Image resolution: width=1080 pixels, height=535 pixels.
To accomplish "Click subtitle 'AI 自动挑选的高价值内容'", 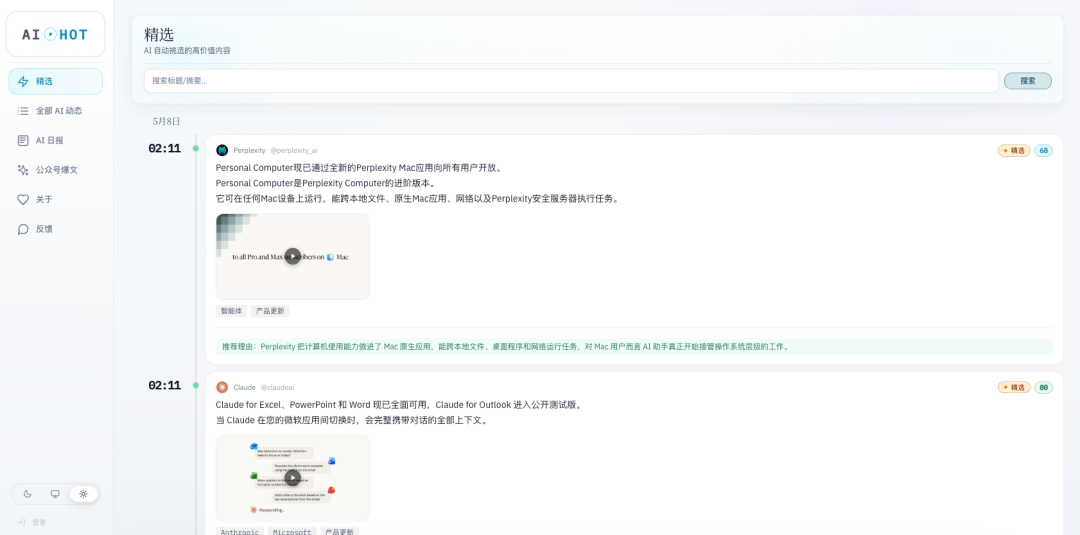I will (x=187, y=51).
